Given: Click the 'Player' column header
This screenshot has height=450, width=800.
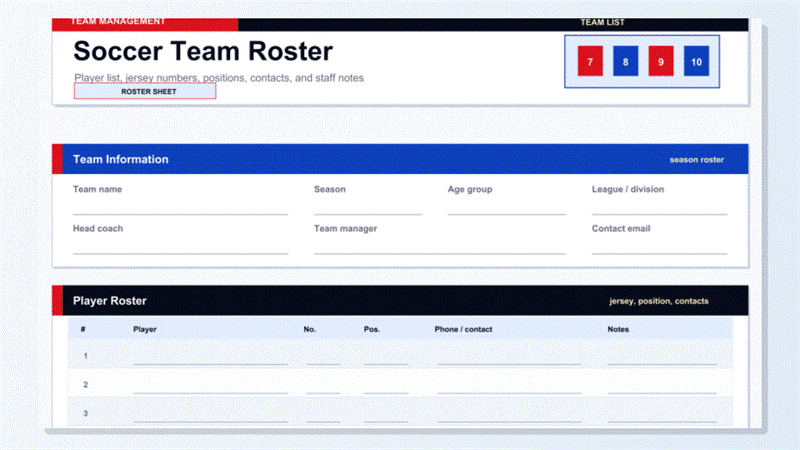Looking at the screenshot, I should point(145,329).
